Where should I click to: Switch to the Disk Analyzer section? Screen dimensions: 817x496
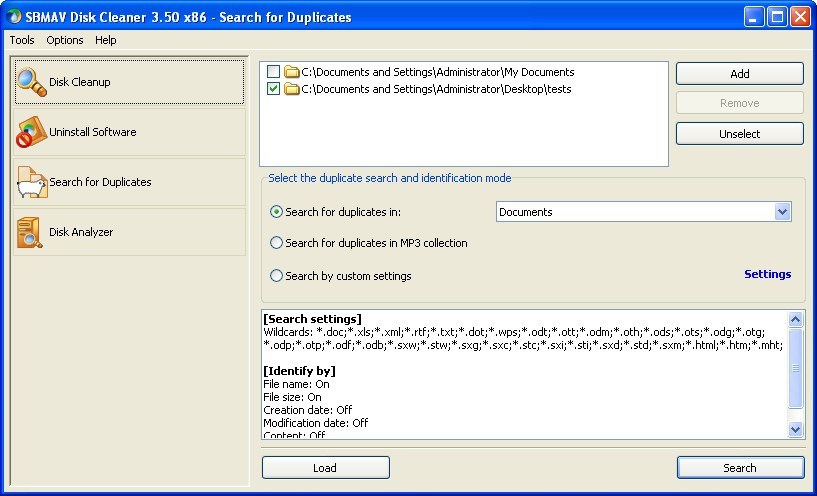(x=129, y=232)
